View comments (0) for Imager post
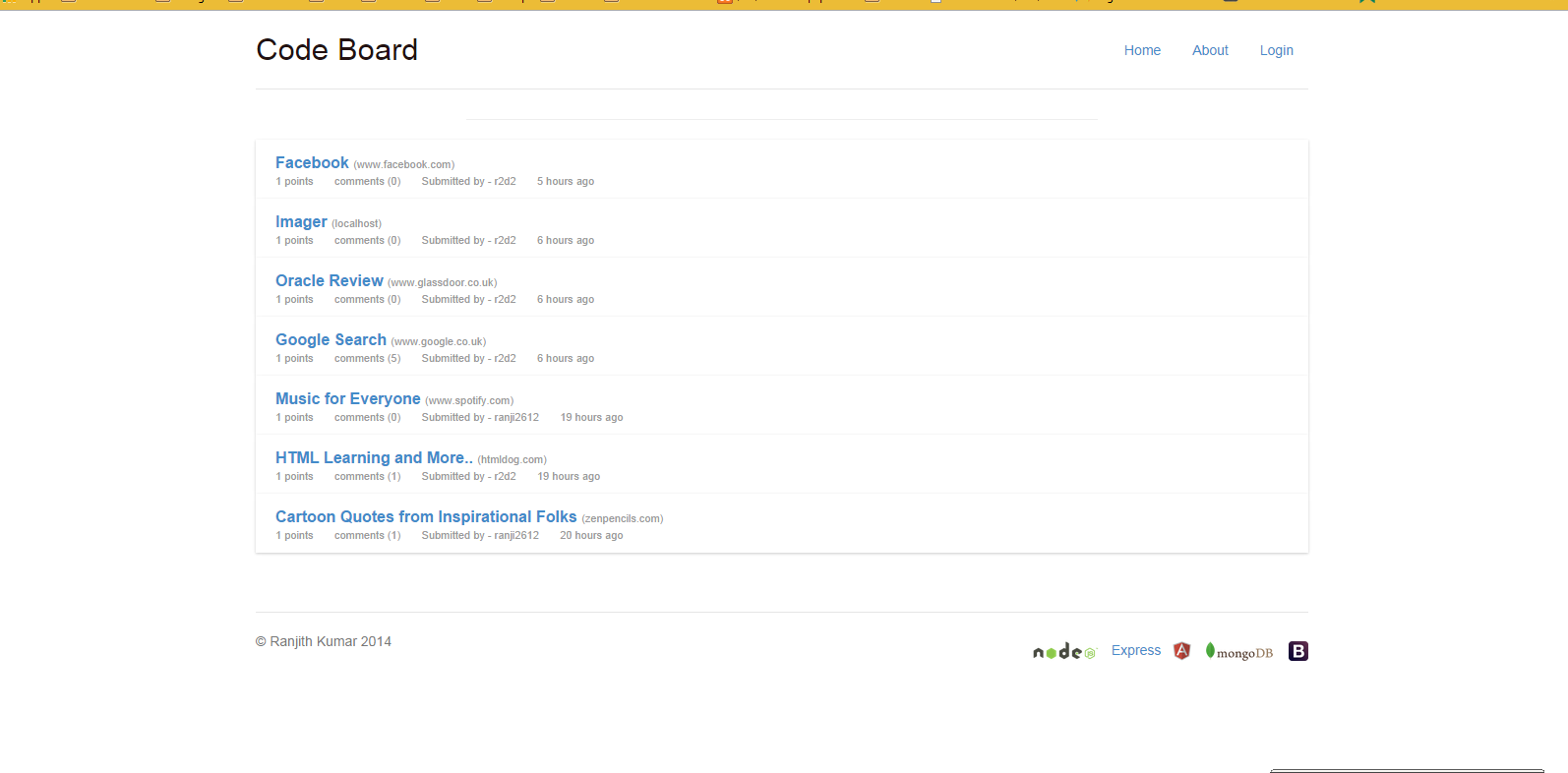 click(368, 240)
